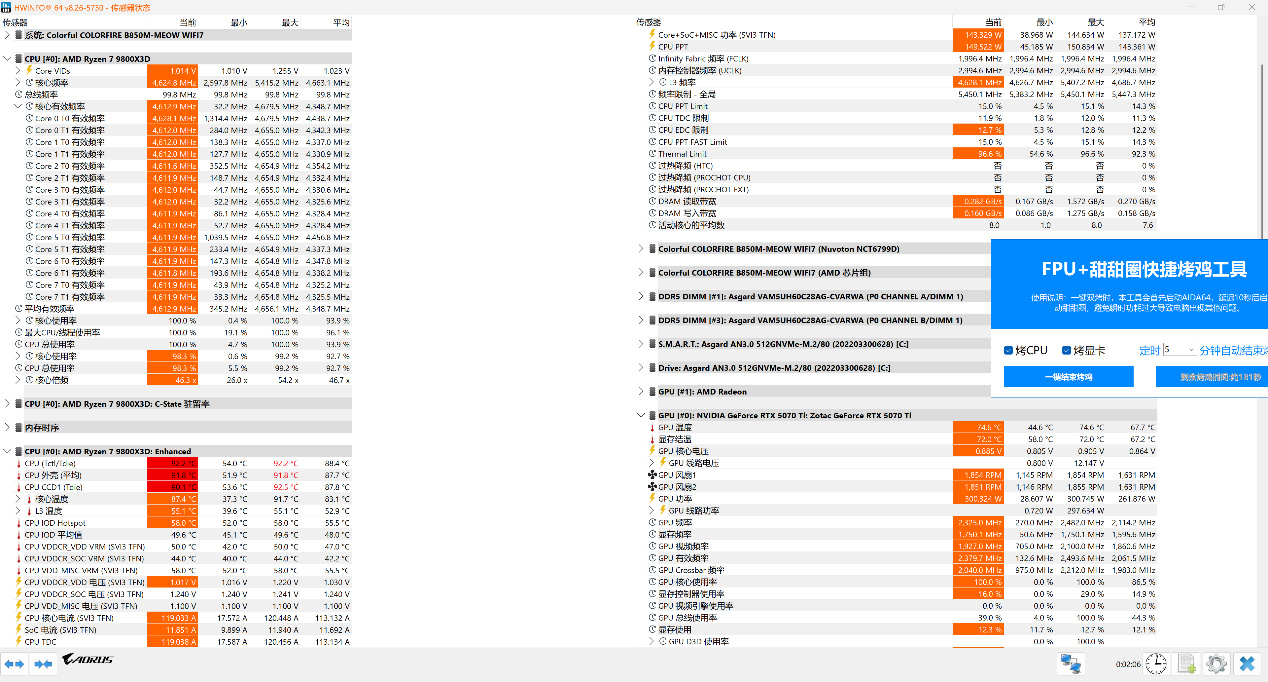This screenshot has height=682, width=1268.
Task: Collapse the AMD Ryzen 7 9800X3D Enhanced section
Action: [7, 451]
